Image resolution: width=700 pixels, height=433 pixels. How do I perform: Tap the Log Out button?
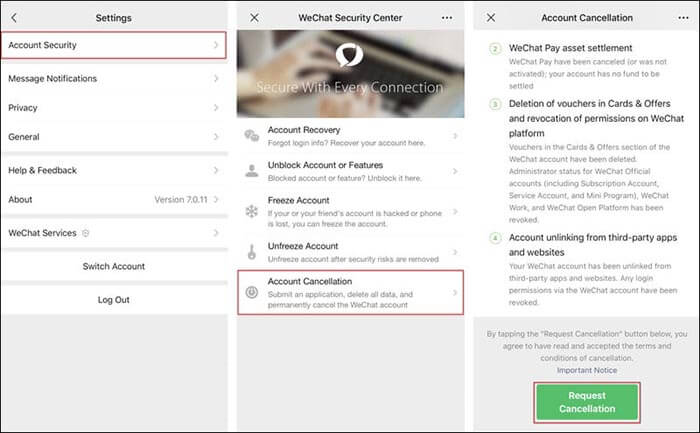[113, 299]
